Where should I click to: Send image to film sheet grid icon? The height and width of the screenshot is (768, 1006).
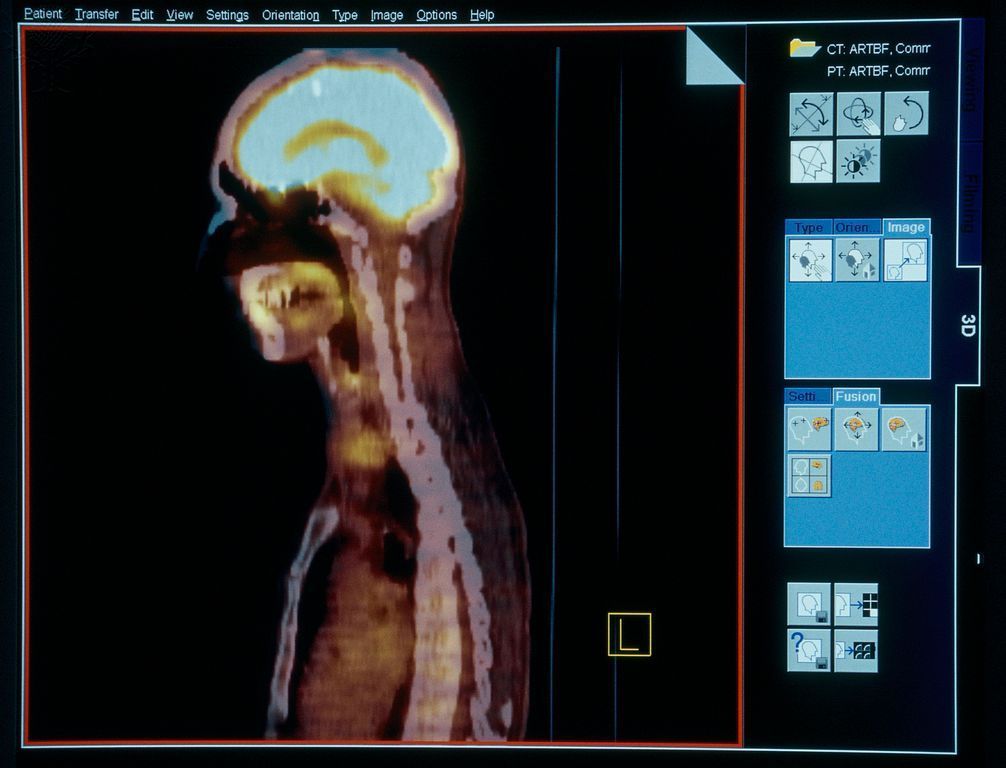pos(856,604)
